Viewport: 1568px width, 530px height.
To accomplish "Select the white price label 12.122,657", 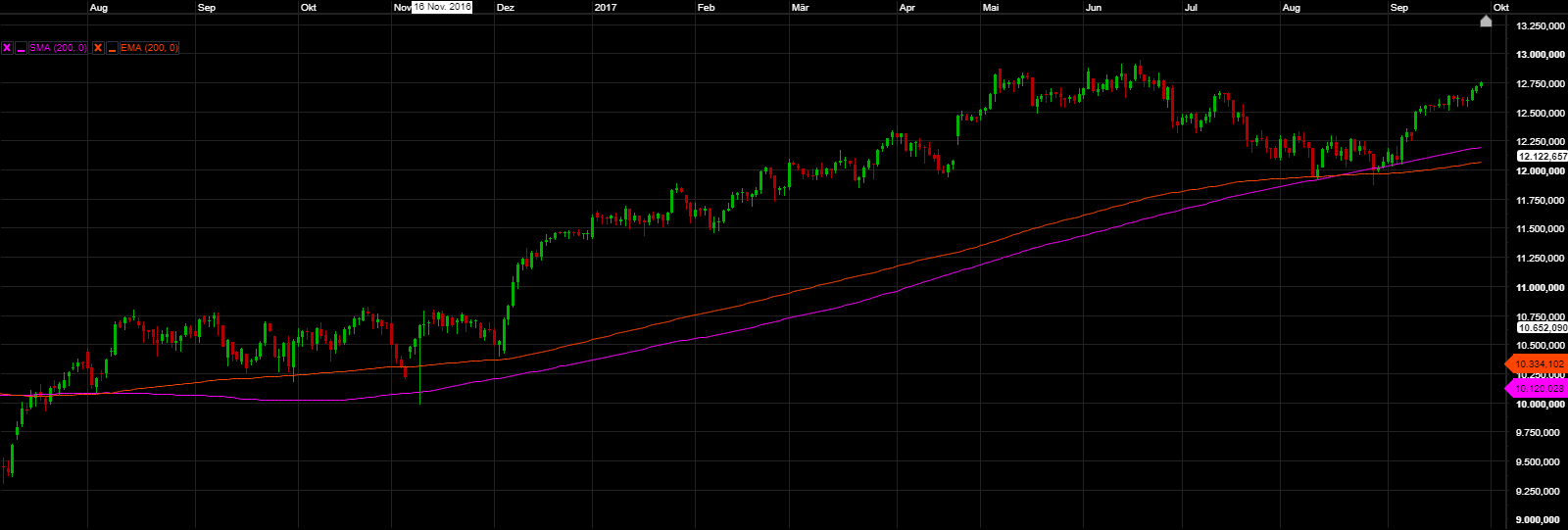I will point(1542,157).
